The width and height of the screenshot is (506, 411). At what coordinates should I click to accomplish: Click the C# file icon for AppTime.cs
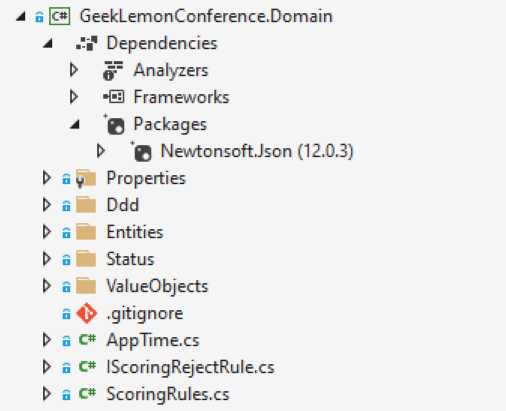[87, 340]
